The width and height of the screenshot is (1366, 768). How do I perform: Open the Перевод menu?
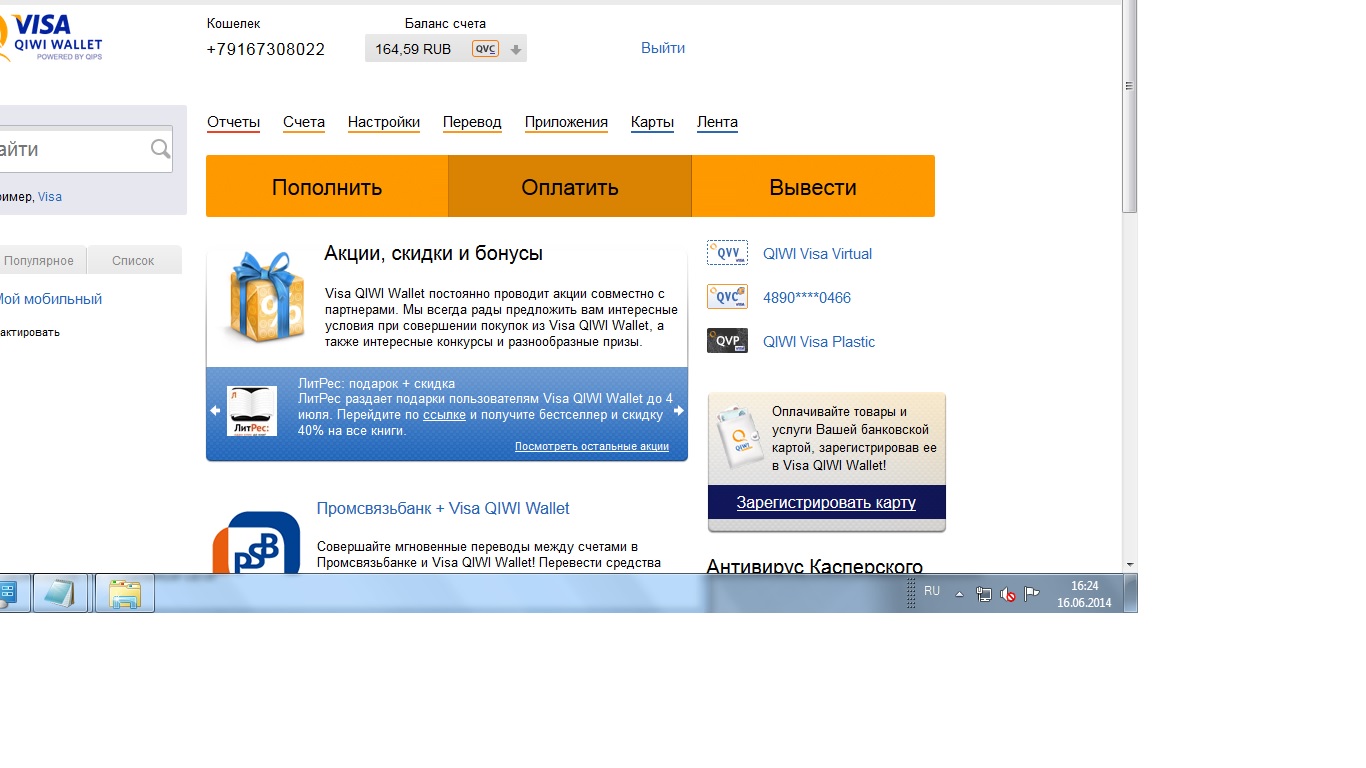[x=472, y=122]
